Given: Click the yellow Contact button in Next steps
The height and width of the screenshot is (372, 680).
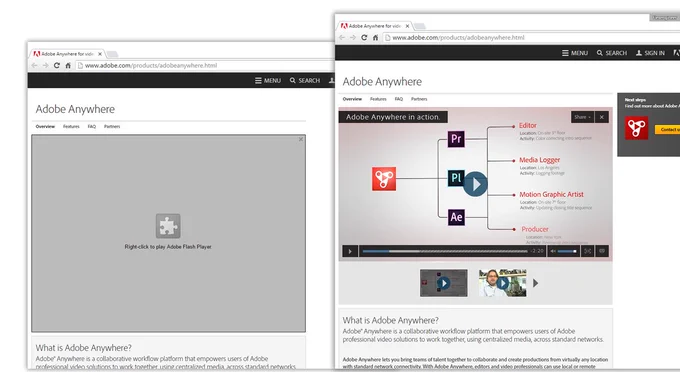Looking at the screenshot, I should click(x=667, y=130).
